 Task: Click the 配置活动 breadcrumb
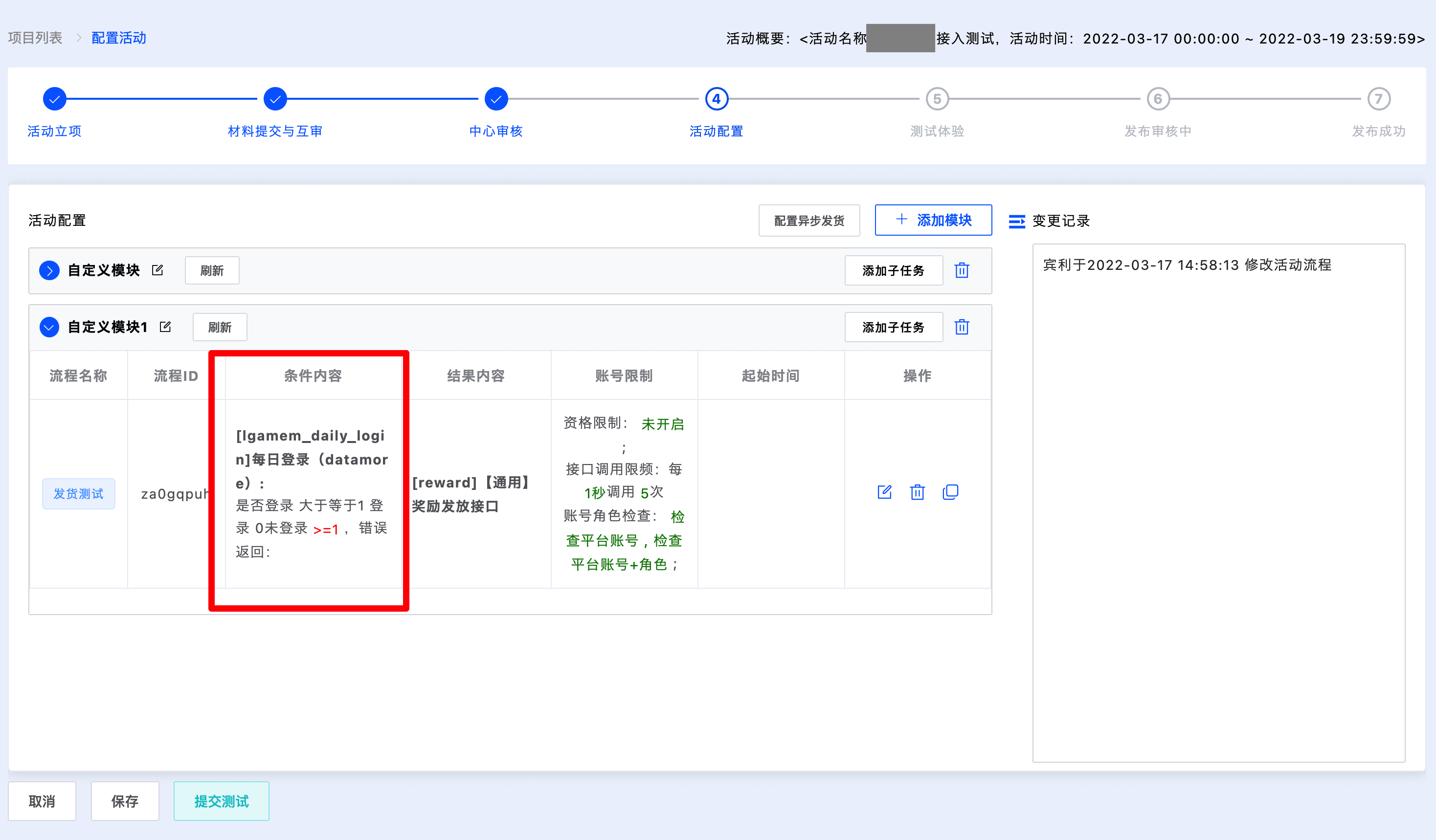point(118,38)
